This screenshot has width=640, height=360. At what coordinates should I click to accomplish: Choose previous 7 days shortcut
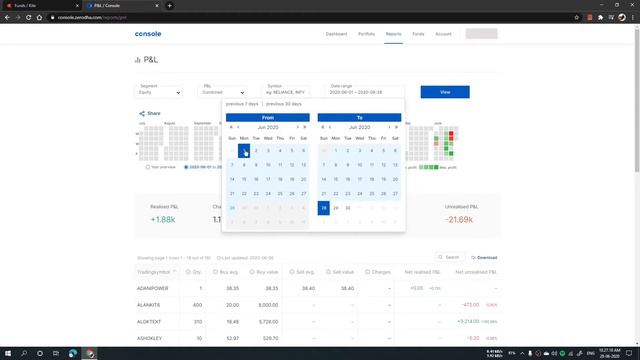(242, 104)
